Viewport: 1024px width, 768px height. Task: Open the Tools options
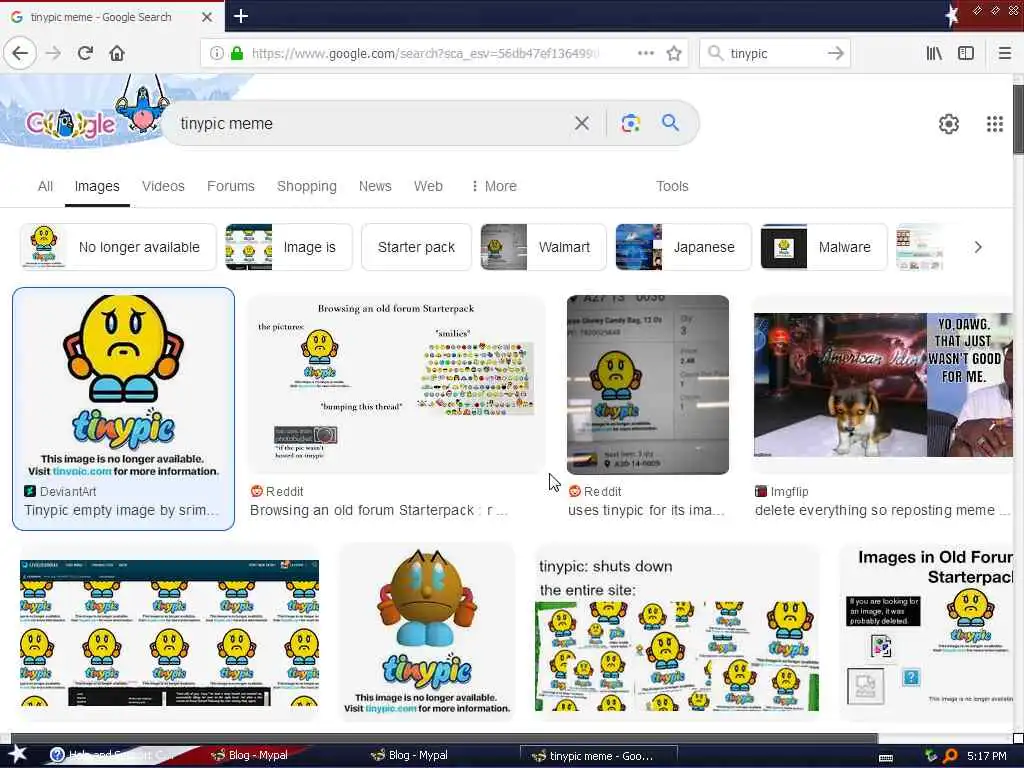672,186
